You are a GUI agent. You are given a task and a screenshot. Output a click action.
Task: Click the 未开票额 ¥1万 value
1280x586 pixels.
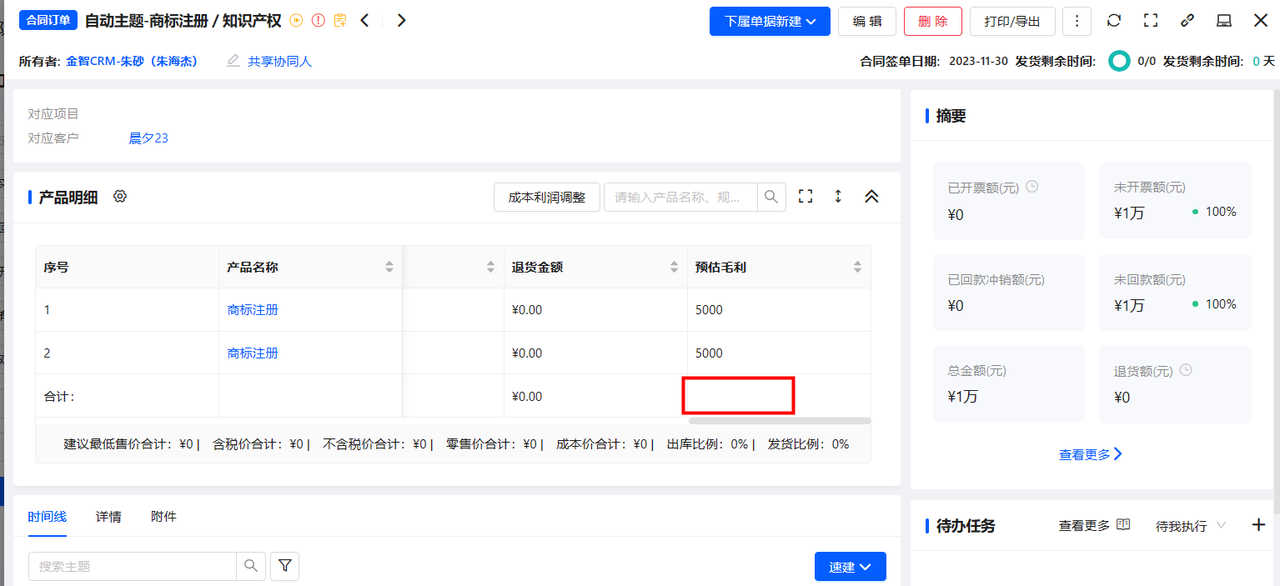click(1129, 213)
